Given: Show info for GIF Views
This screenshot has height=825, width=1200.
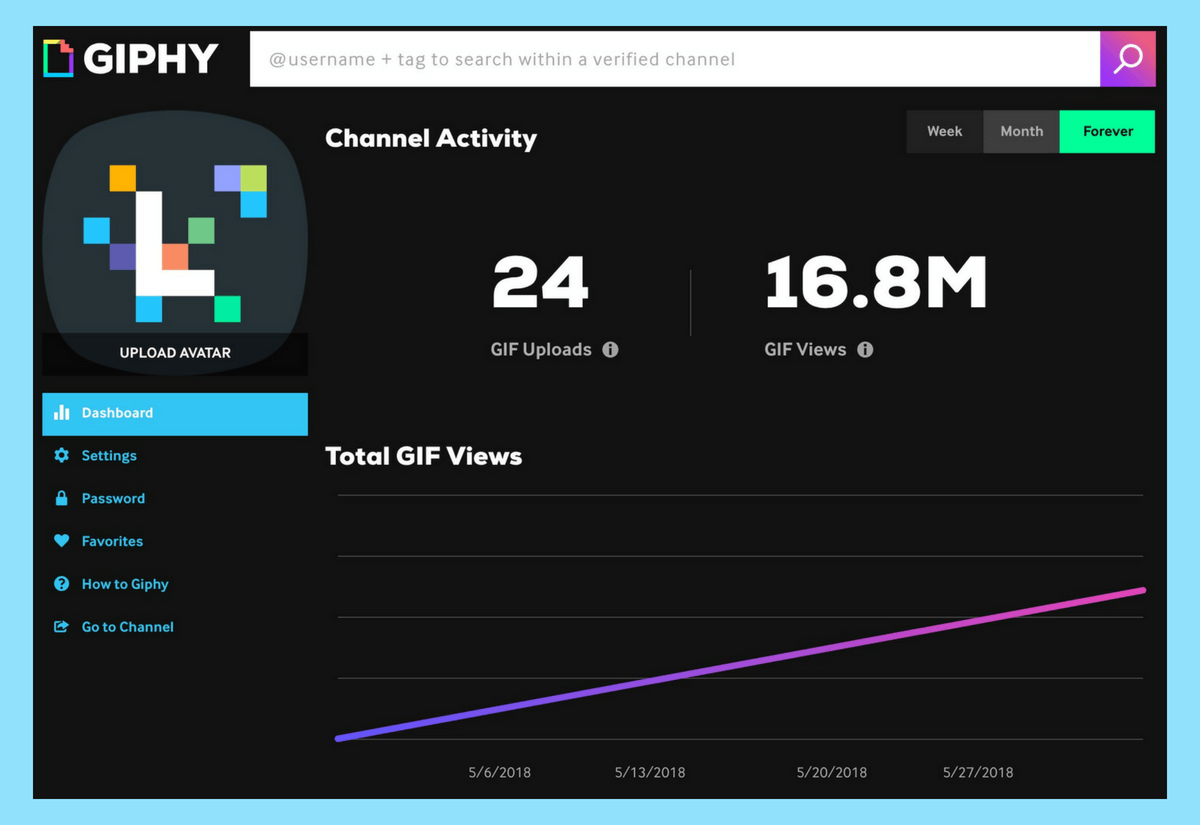Looking at the screenshot, I should point(865,350).
